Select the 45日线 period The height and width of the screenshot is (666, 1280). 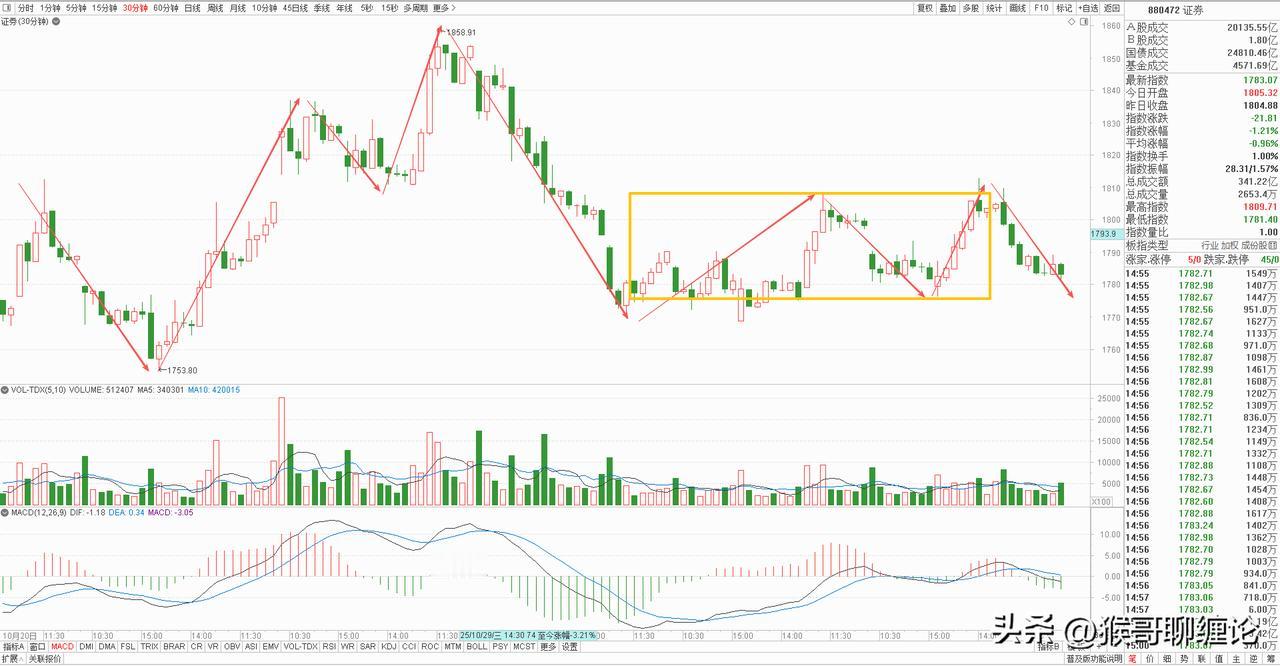click(x=295, y=7)
